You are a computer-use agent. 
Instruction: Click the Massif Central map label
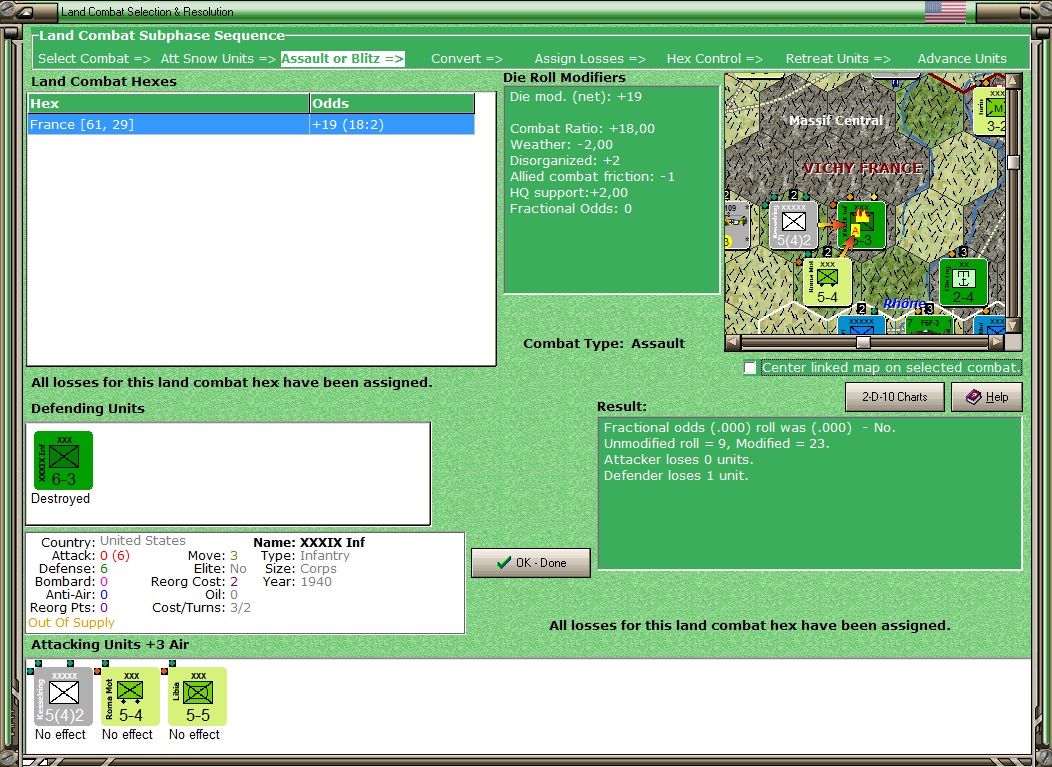[x=836, y=121]
